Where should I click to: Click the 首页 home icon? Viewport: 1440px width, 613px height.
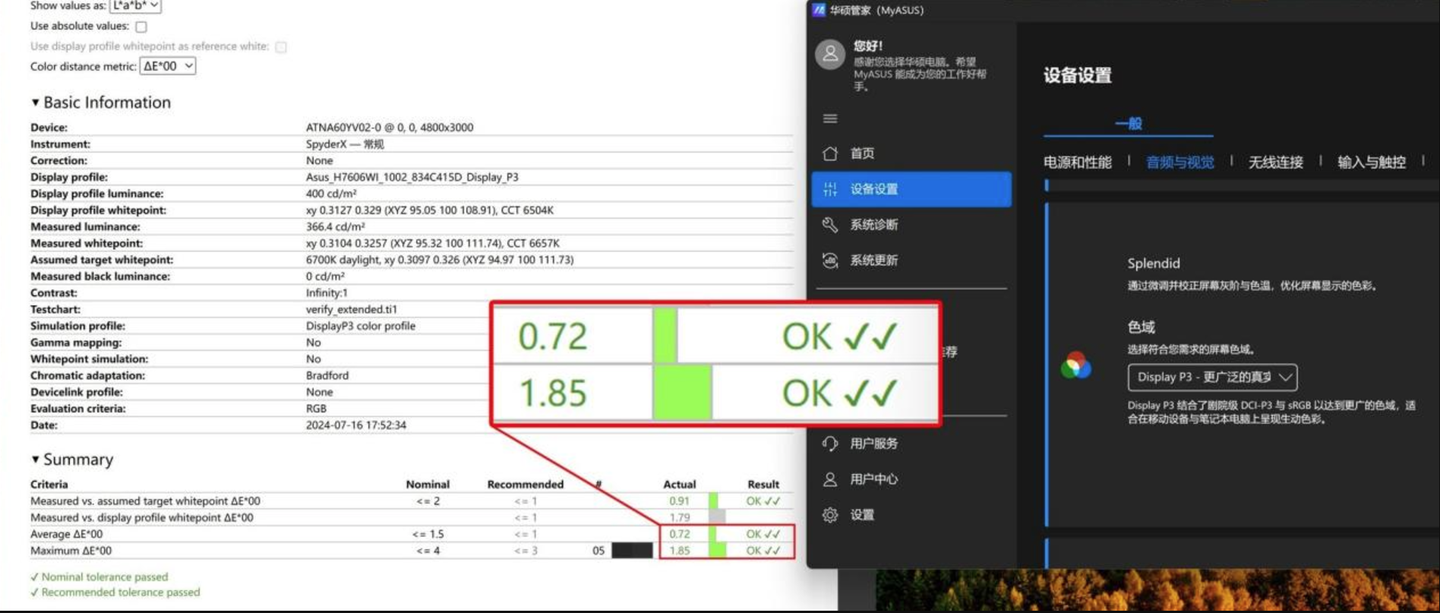(830, 153)
